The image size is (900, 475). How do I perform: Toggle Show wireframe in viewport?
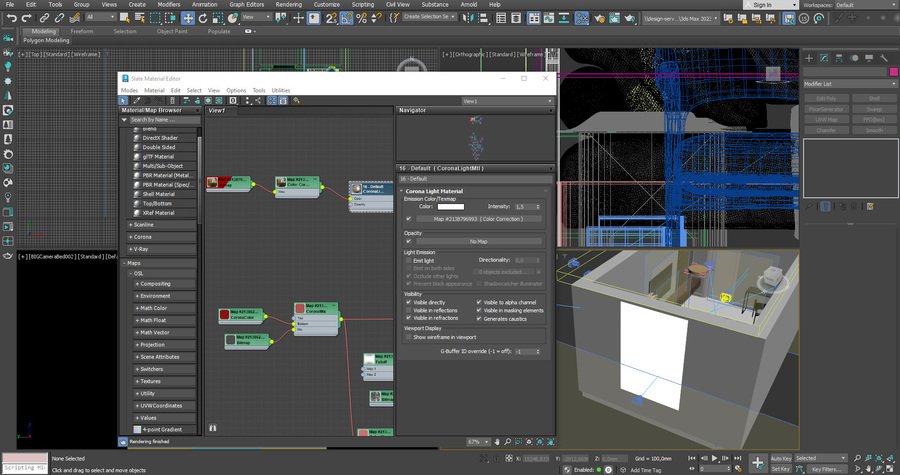[x=409, y=337]
